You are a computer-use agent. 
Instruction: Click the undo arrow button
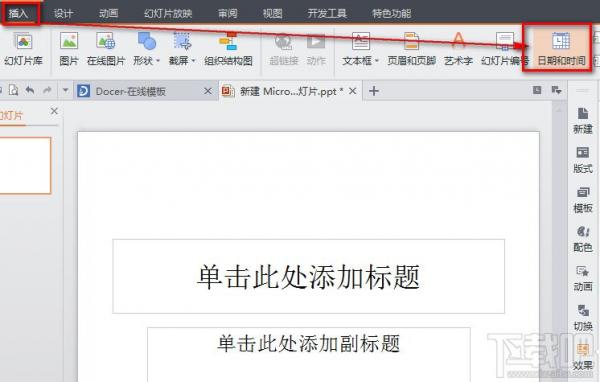[30, 90]
